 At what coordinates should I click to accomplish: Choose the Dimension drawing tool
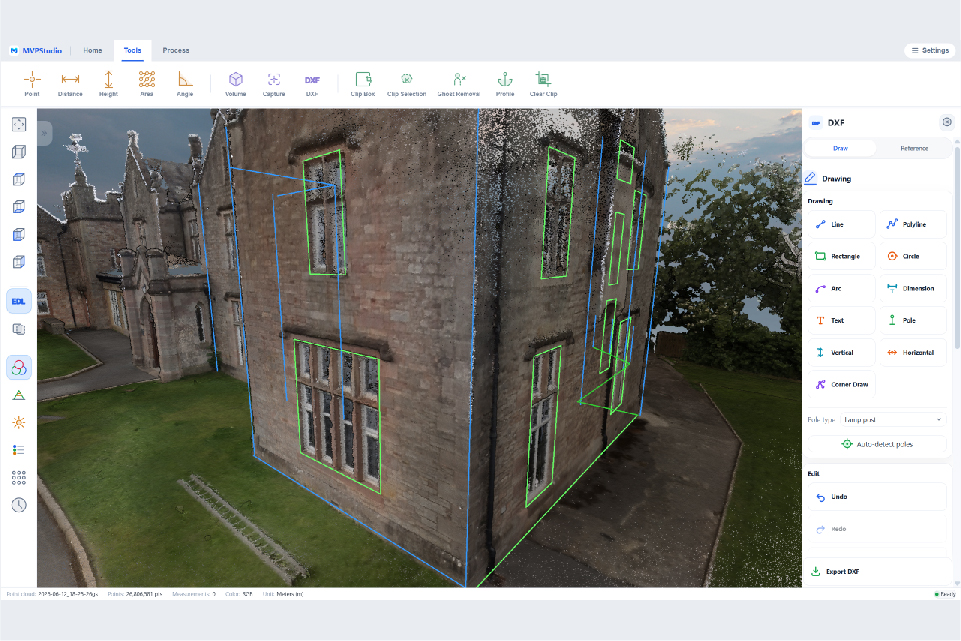pyautogui.click(x=913, y=288)
